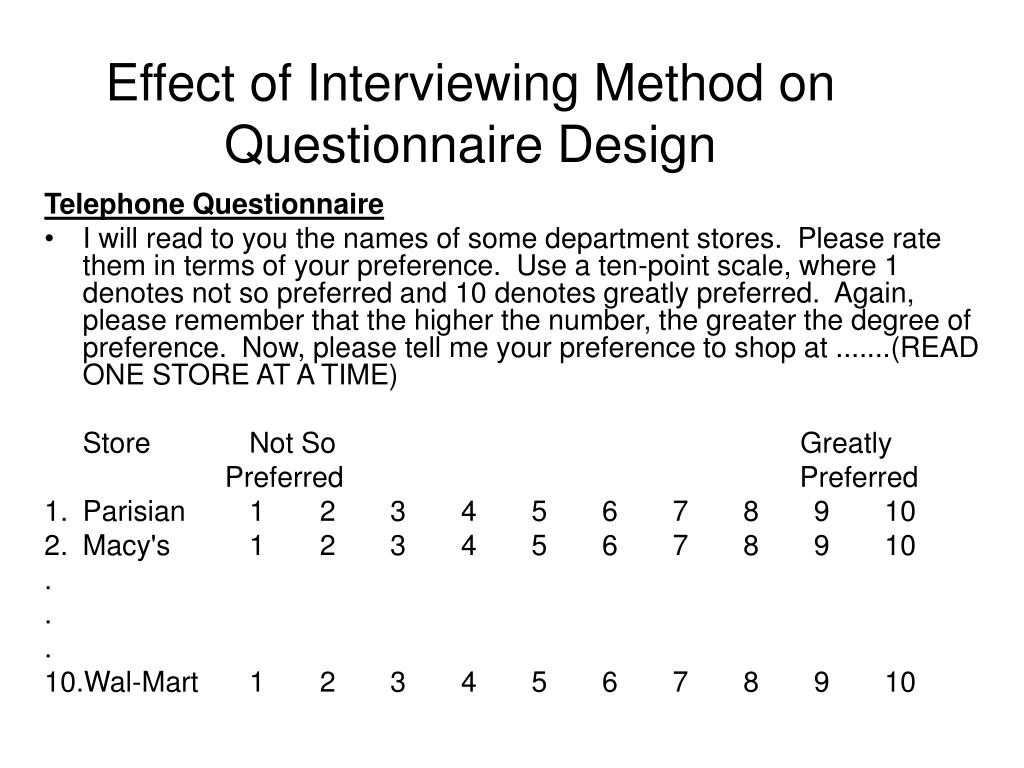Choose rating 9 for Macy's

[821, 545]
